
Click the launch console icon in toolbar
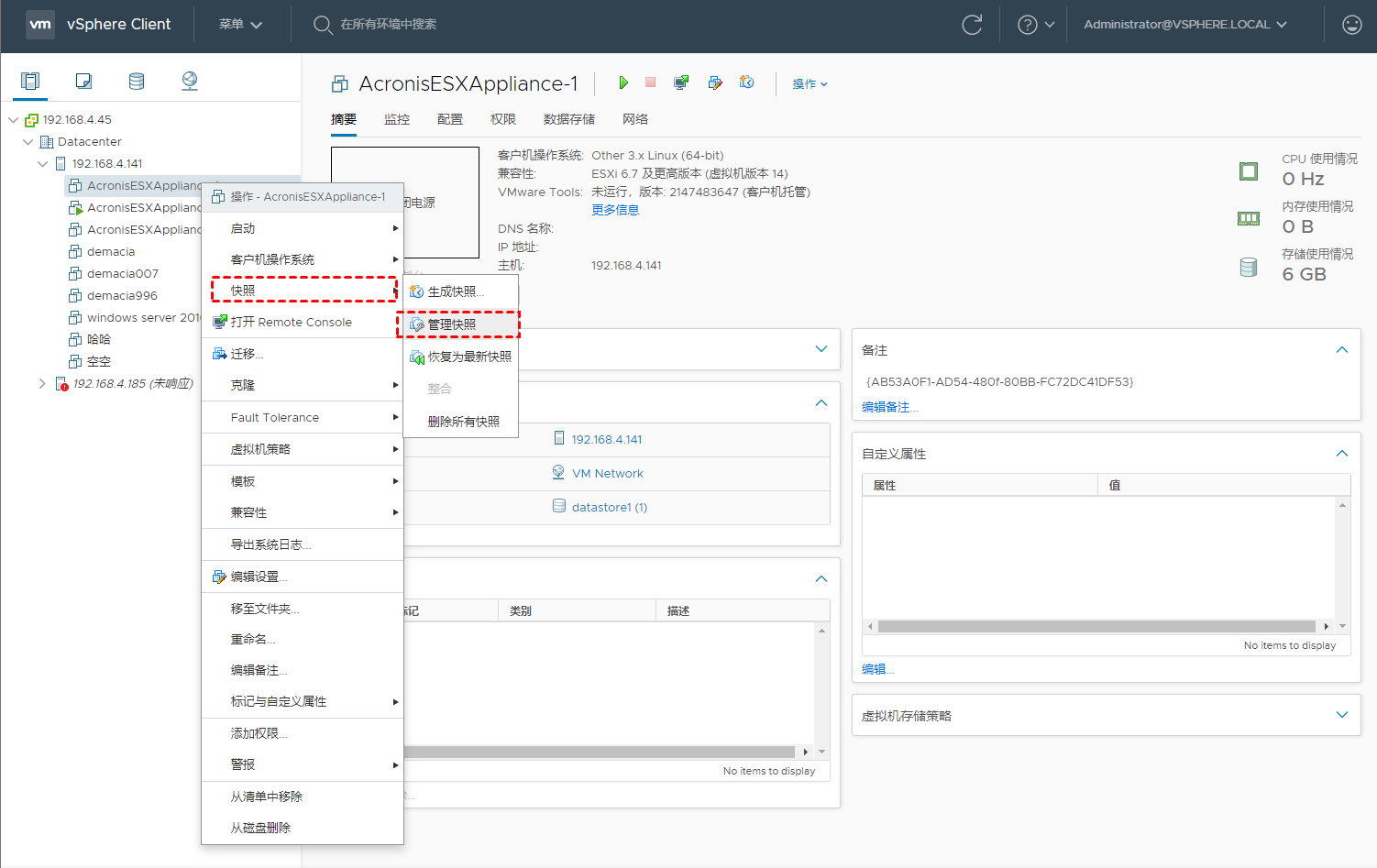click(x=681, y=83)
